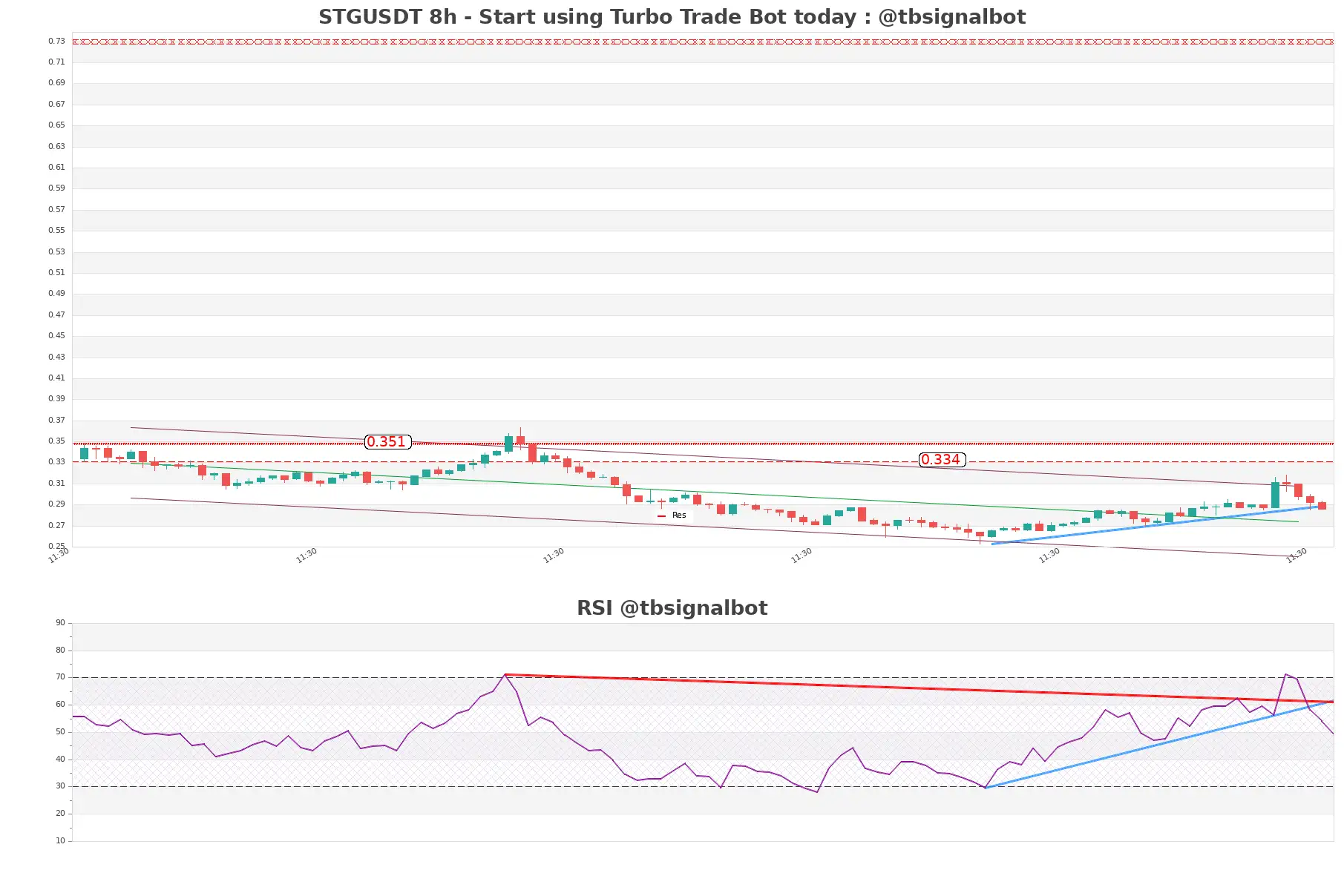Click the STGUSDT 8h chart title
Image resolution: width=1344 pixels, height=896 pixels.
pos(672,17)
